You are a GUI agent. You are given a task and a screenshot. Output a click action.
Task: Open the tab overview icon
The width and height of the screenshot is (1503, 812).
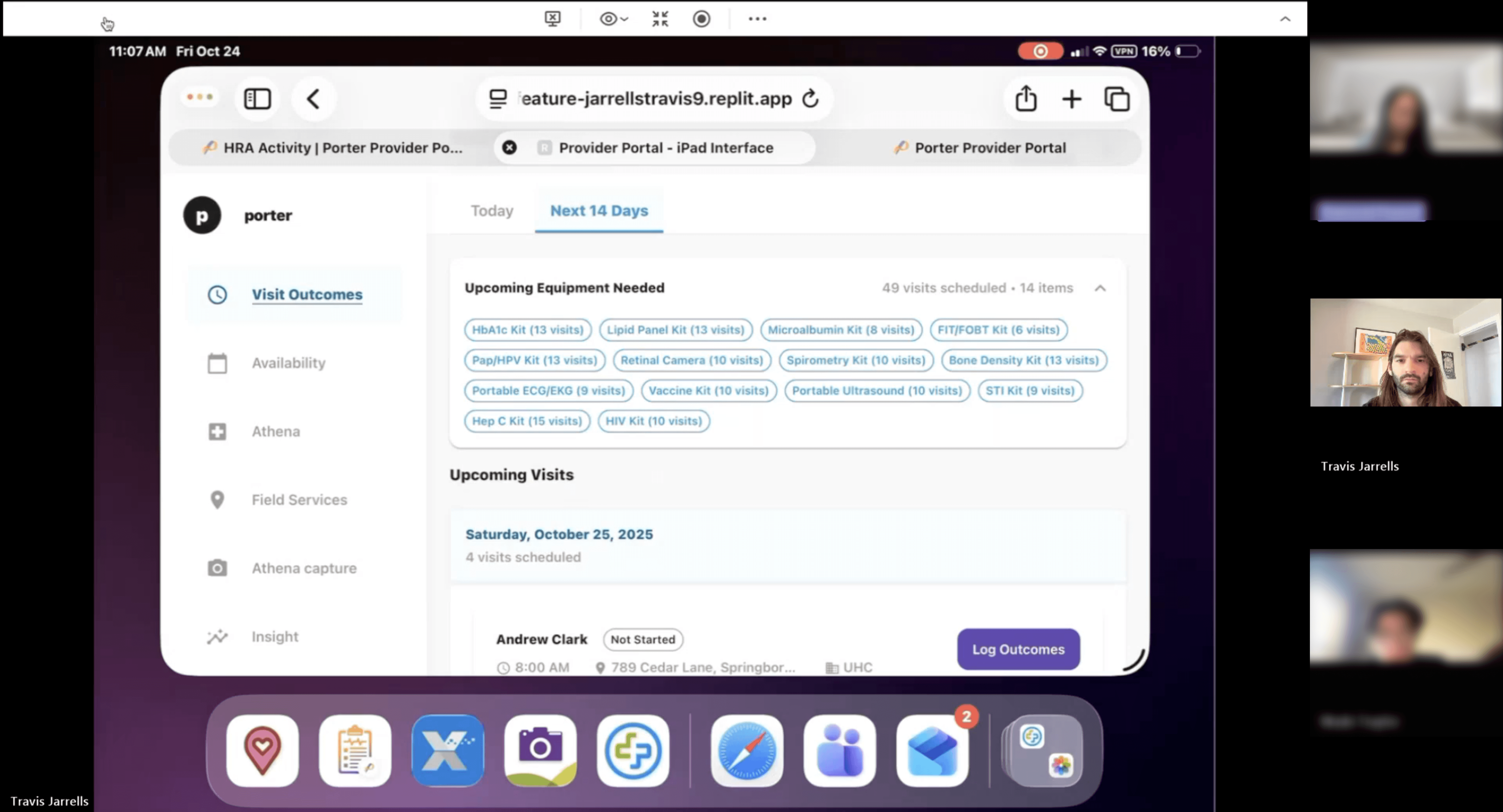[1117, 99]
